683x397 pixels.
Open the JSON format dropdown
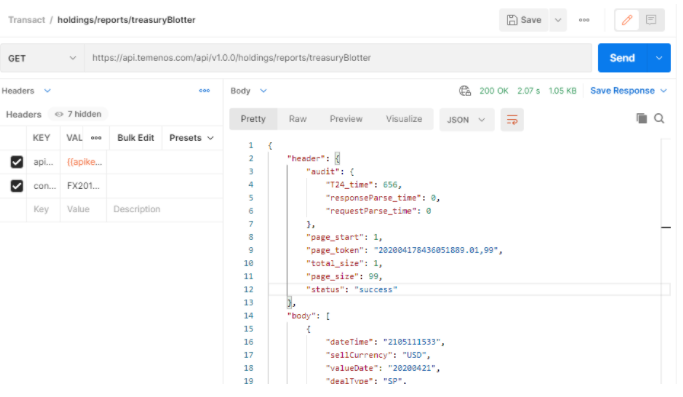click(466, 119)
